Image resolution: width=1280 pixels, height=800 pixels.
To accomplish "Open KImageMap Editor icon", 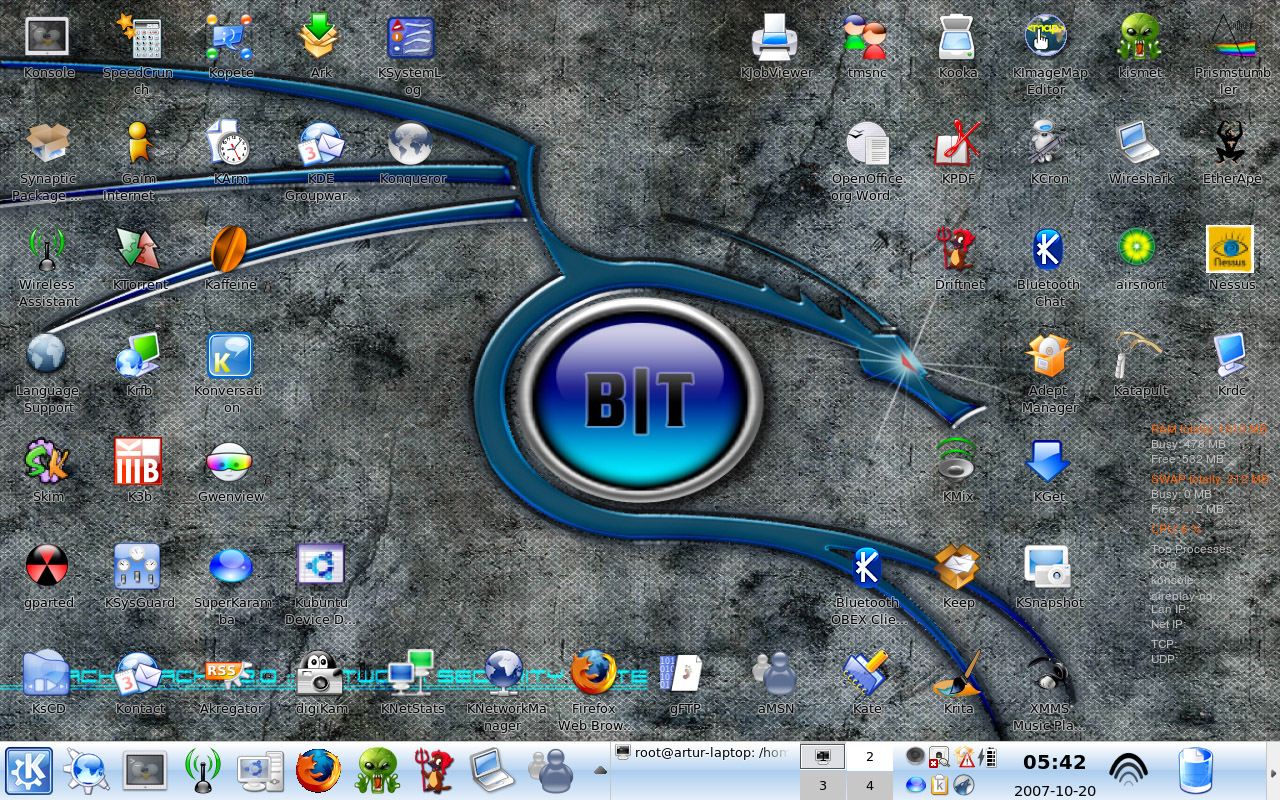I will 1048,37.
